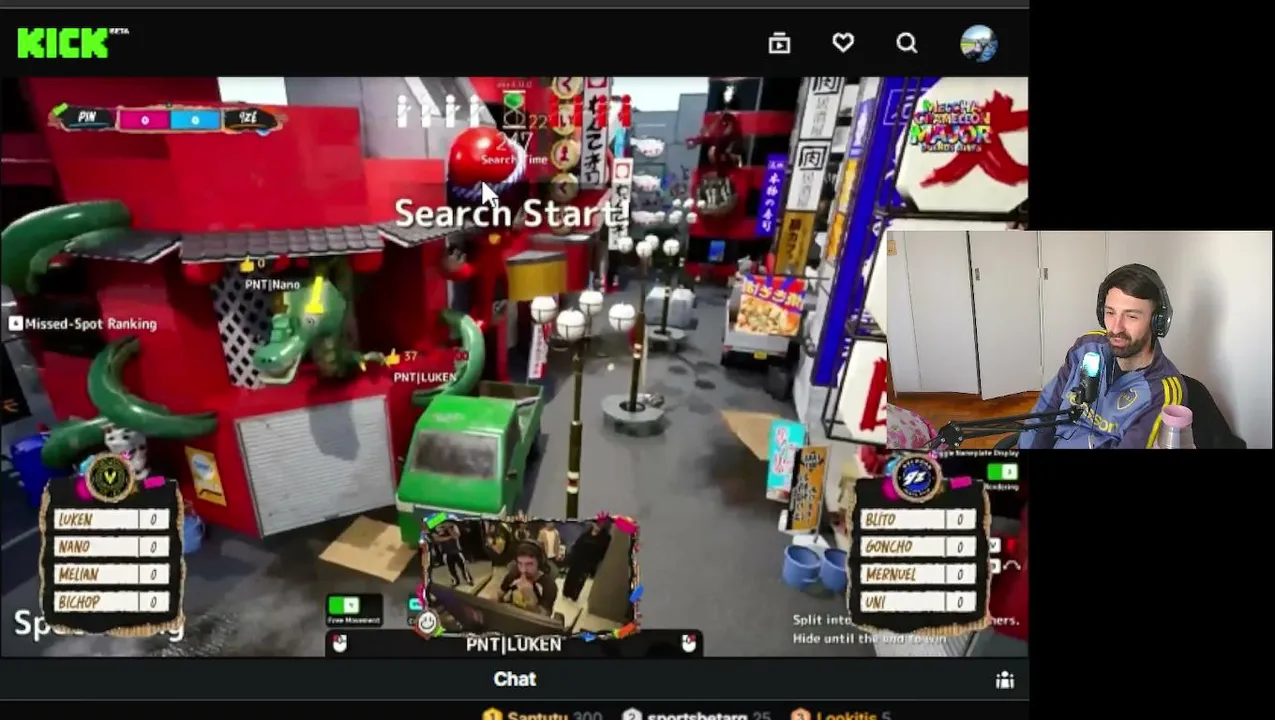Select the Chat tab header
The width and height of the screenshot is (1275, 720).
[514, 680]
